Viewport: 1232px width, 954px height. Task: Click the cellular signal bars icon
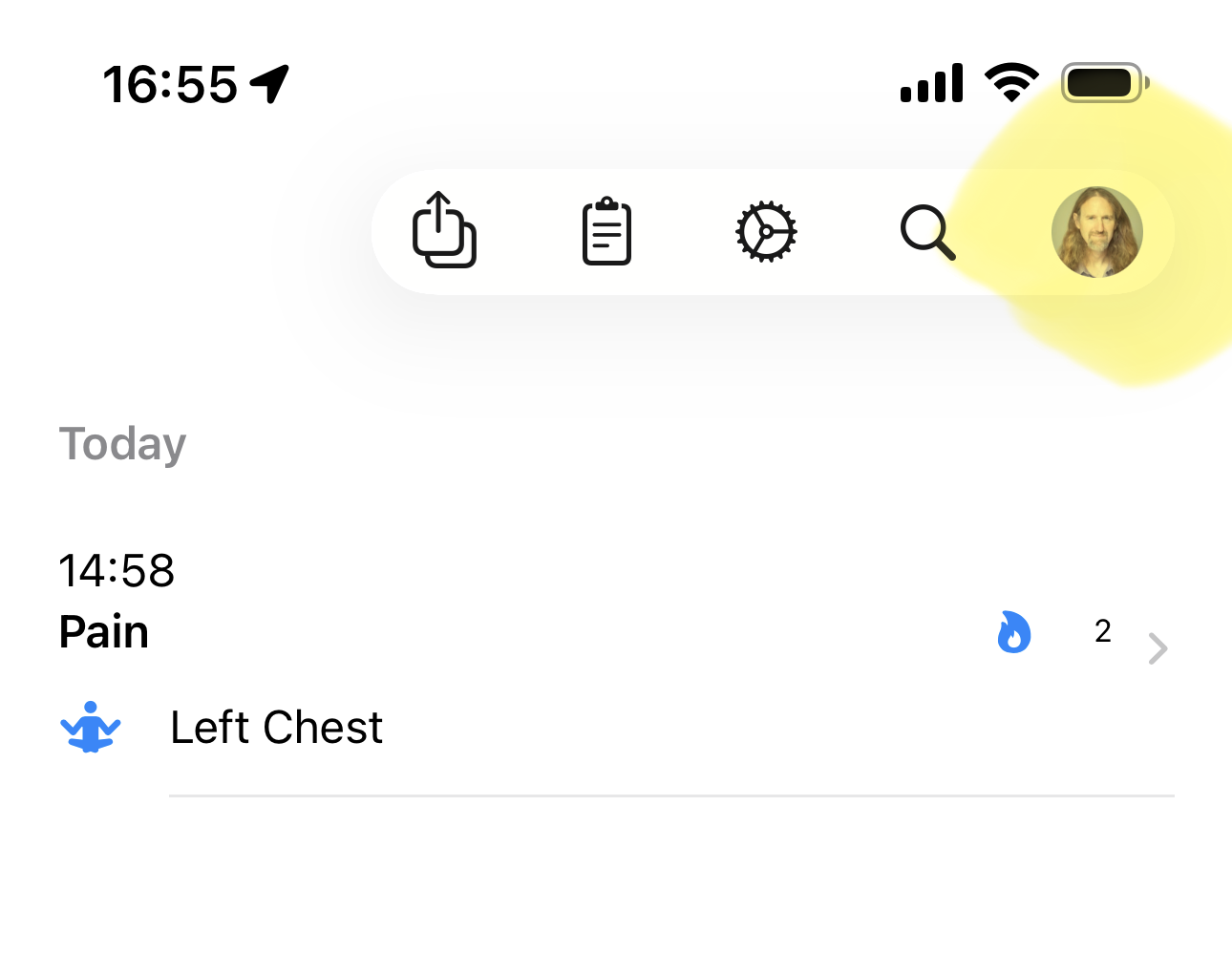coord(931,84)
